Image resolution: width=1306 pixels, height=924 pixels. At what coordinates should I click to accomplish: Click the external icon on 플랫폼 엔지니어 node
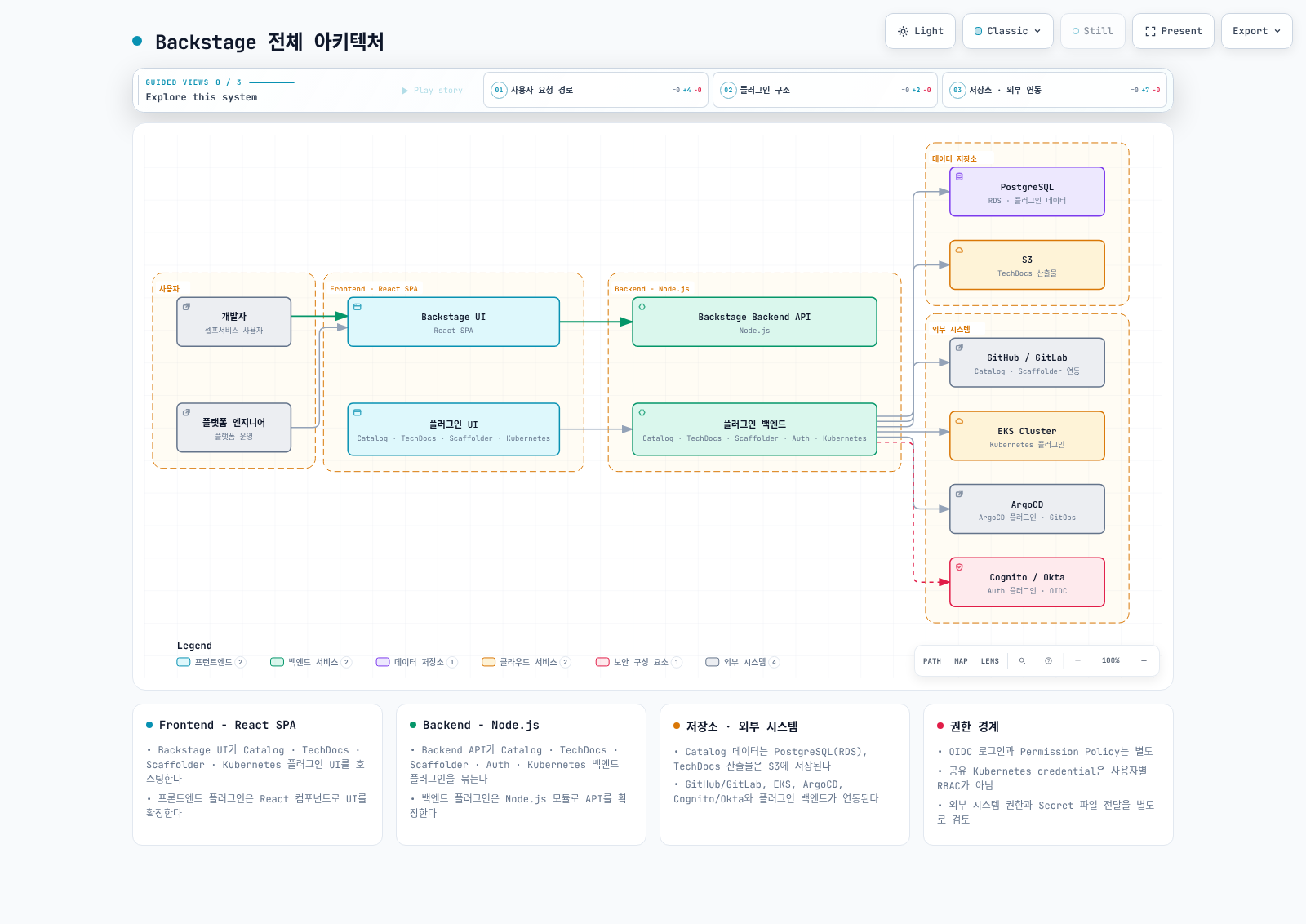click(x=187, y=413)
